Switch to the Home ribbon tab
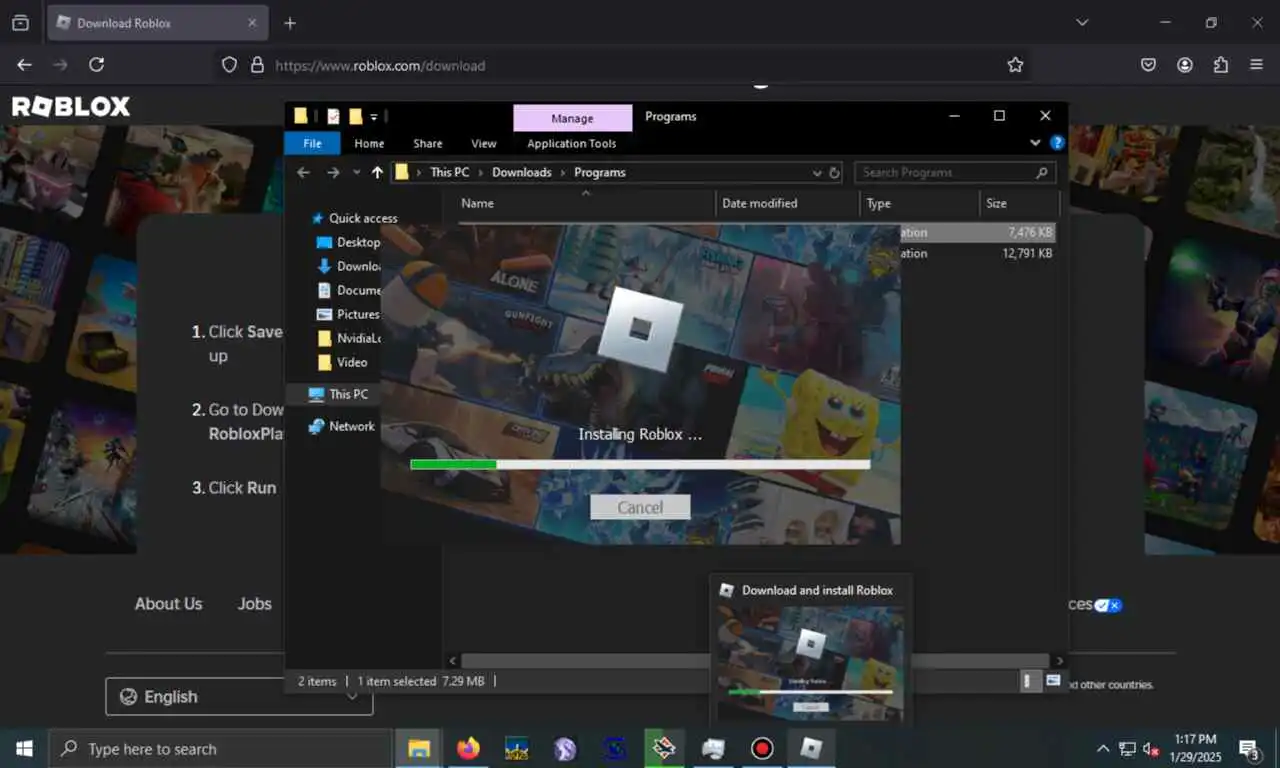 tap(369, 144)
